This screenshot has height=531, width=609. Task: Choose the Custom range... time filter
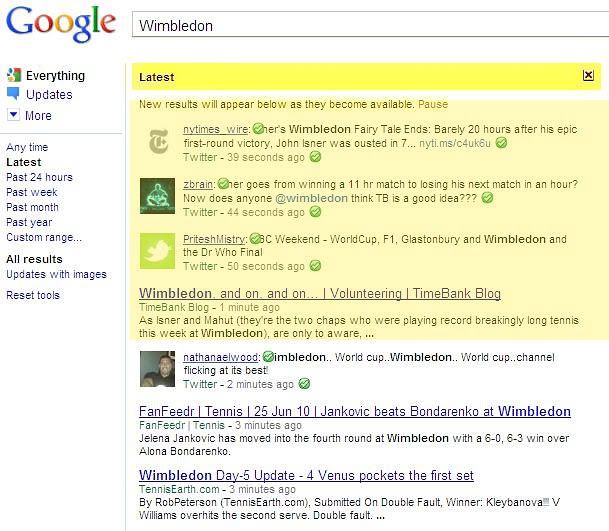click(44, 237)
